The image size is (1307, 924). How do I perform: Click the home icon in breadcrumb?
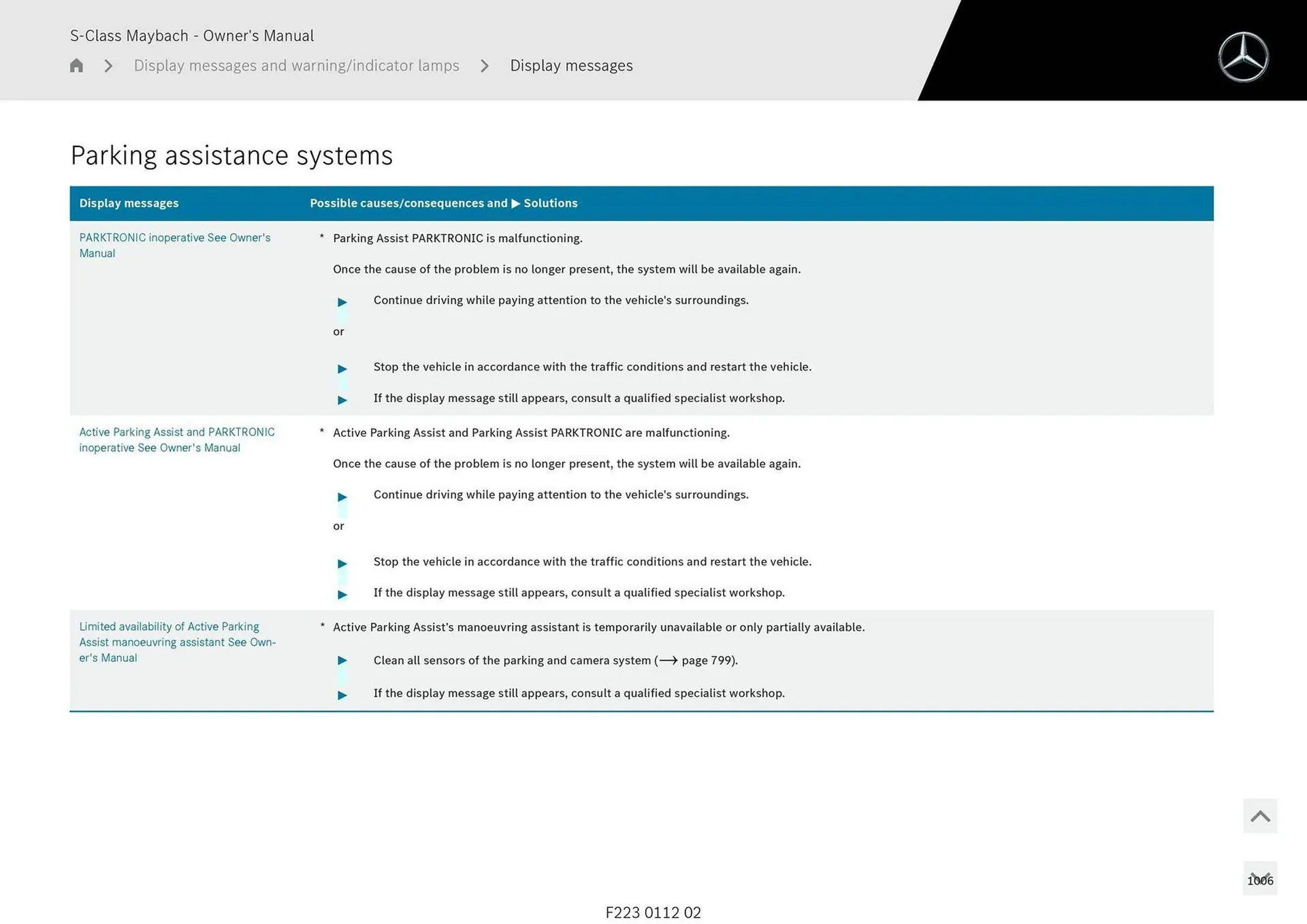pyautogui.click(x=76, y=65)
